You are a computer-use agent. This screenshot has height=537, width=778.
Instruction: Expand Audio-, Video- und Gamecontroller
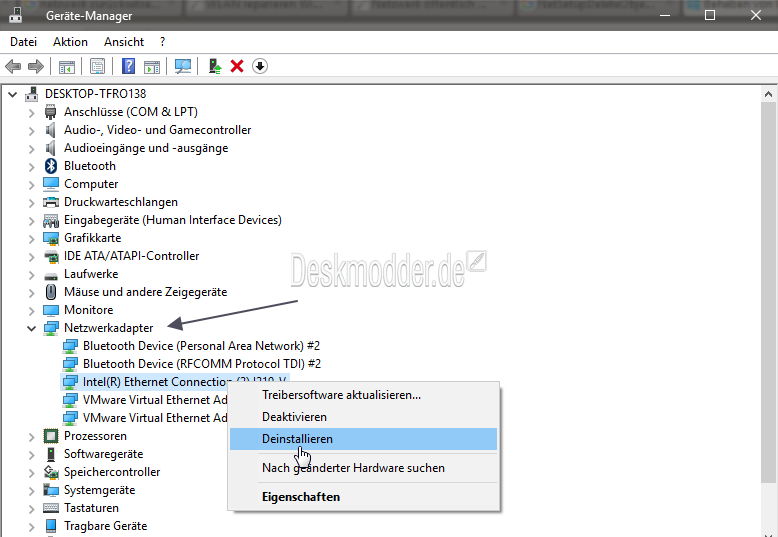[x=31, y=131]
